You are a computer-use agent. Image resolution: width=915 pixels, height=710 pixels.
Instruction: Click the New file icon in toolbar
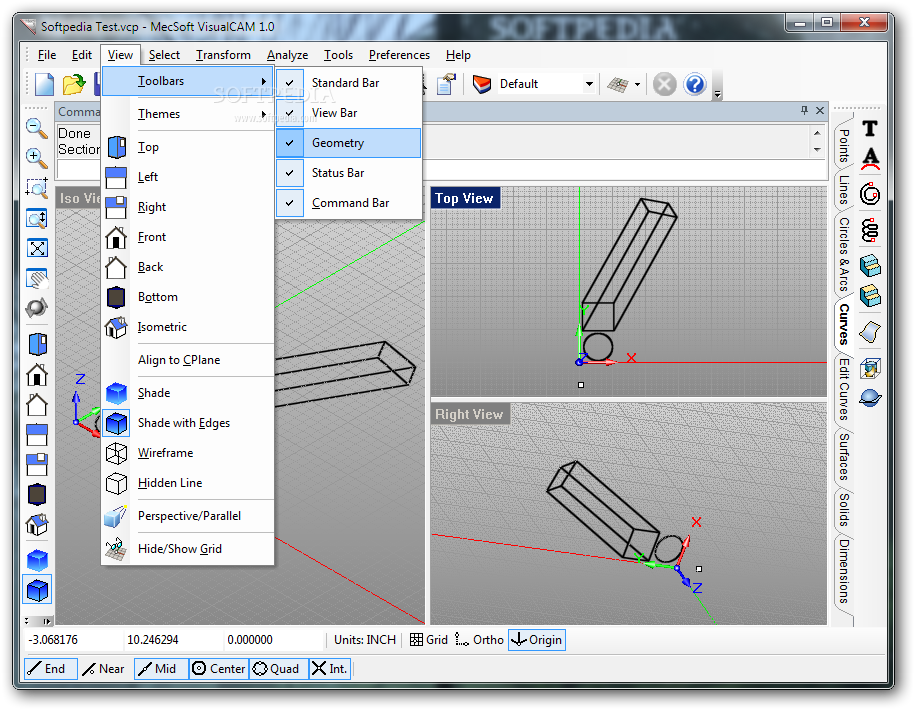tap(44, 84)
